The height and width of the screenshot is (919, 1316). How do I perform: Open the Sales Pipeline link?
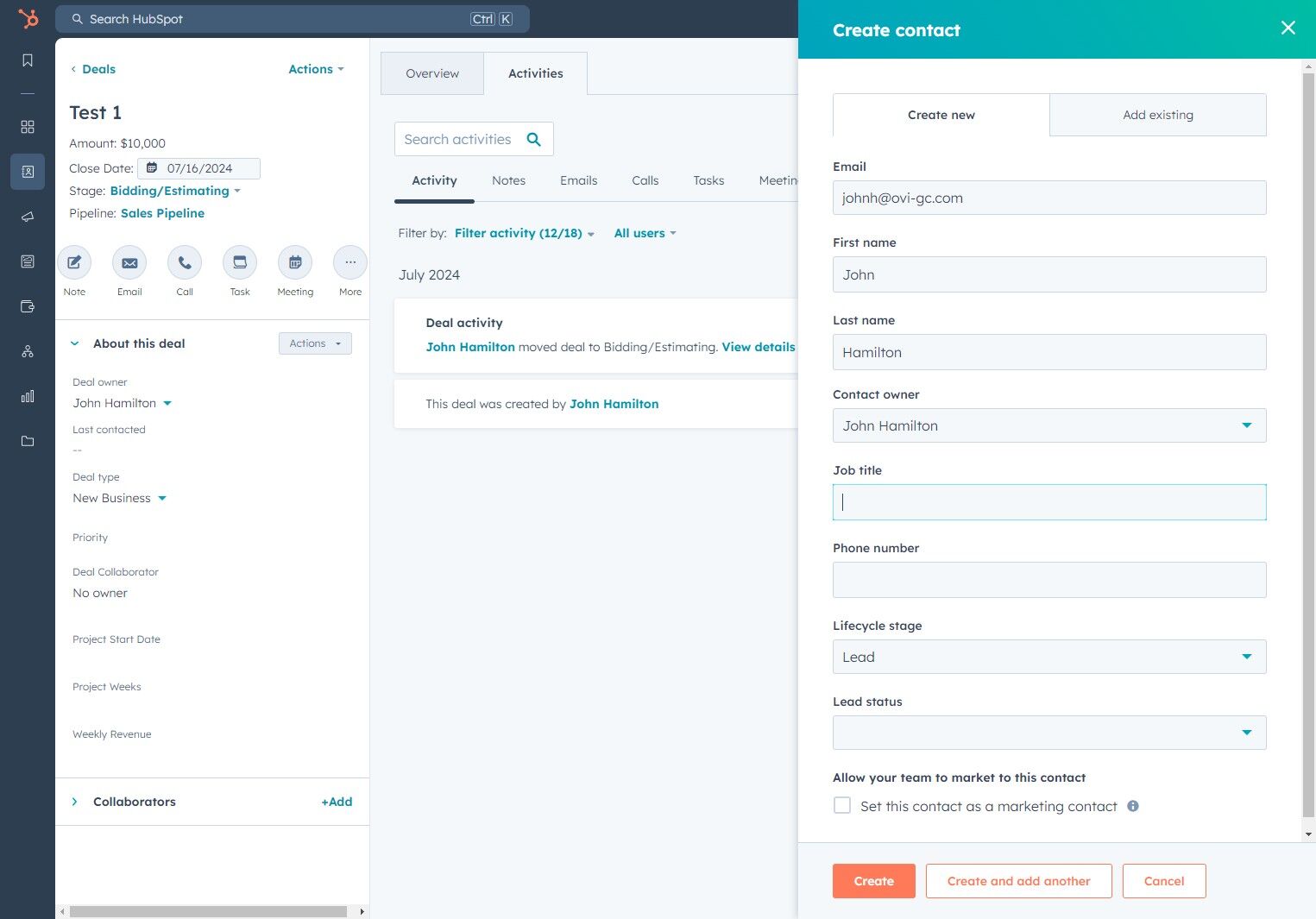click(x=162, y=213)
